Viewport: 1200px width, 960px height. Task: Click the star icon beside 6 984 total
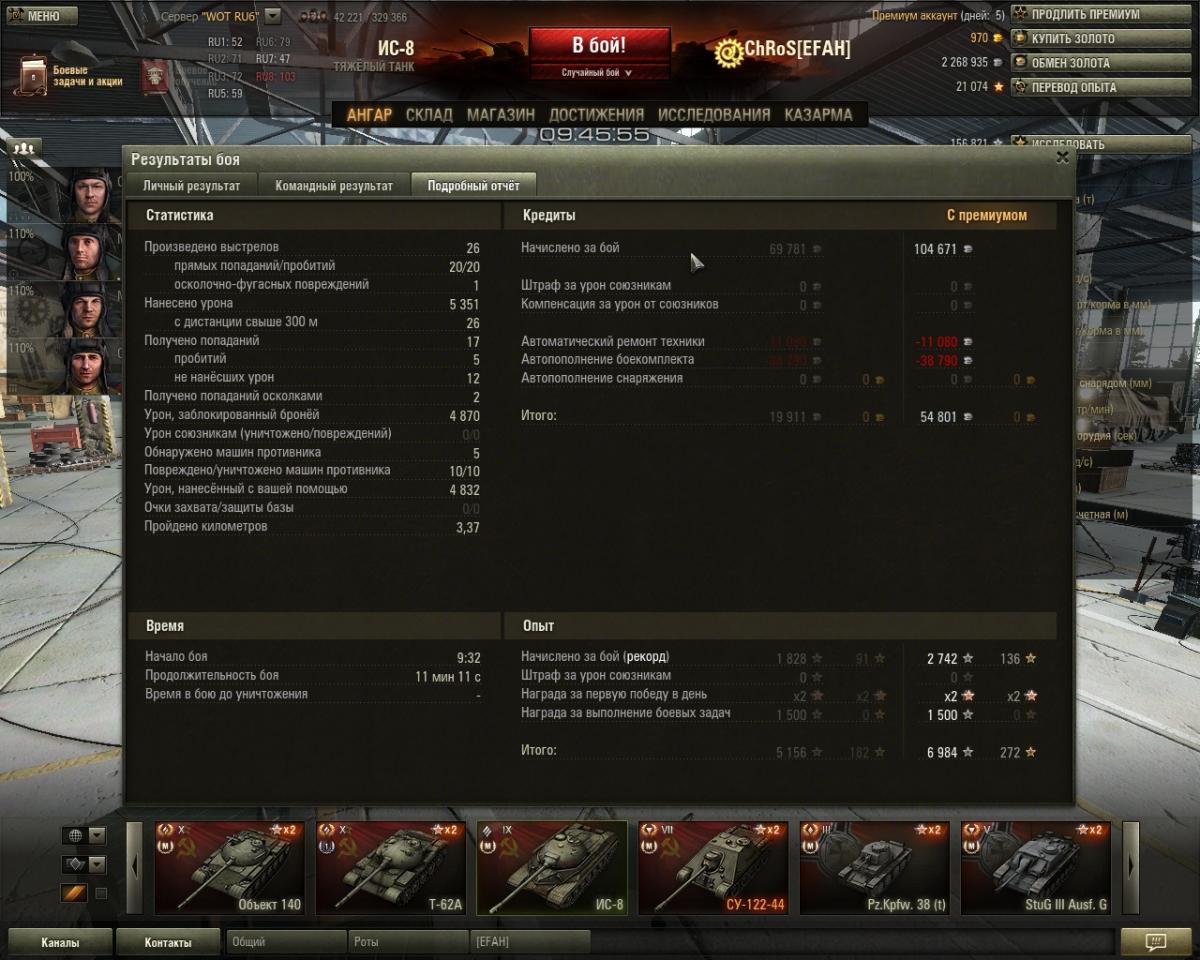967,752
